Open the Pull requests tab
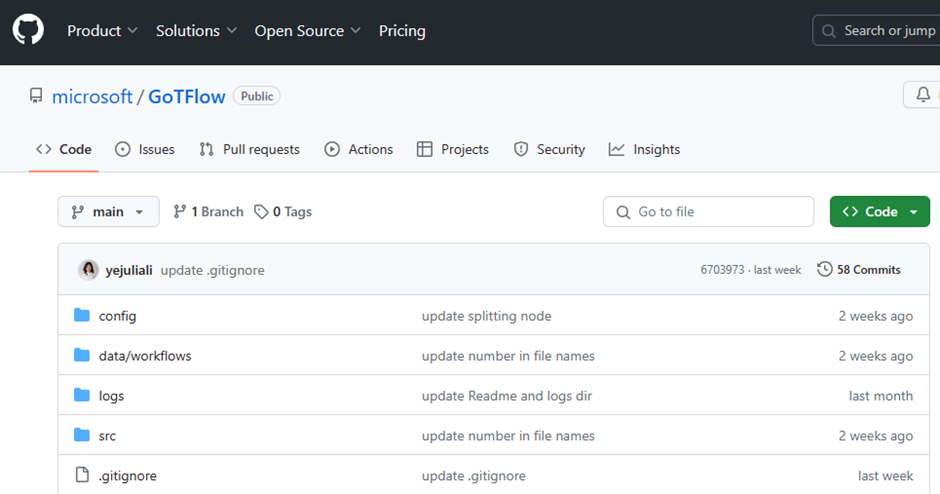Screen dimensions: 940x494 (x=249, y=150)
